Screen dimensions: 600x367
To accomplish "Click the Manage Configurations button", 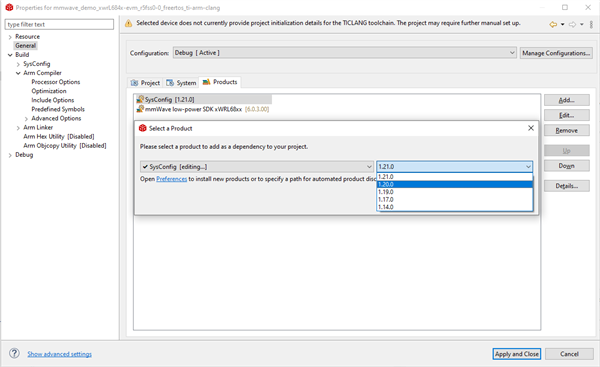I will click(x=556, y=53).
